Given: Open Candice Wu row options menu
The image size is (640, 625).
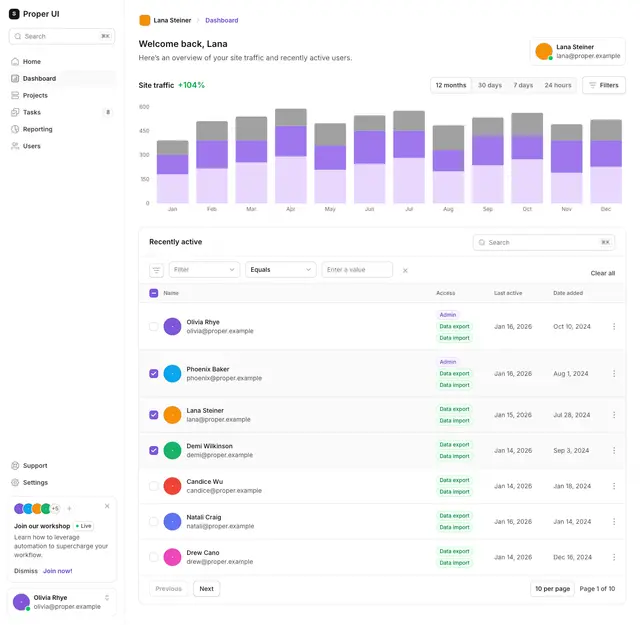Looking at the screenshot, I should coord(614,486).
